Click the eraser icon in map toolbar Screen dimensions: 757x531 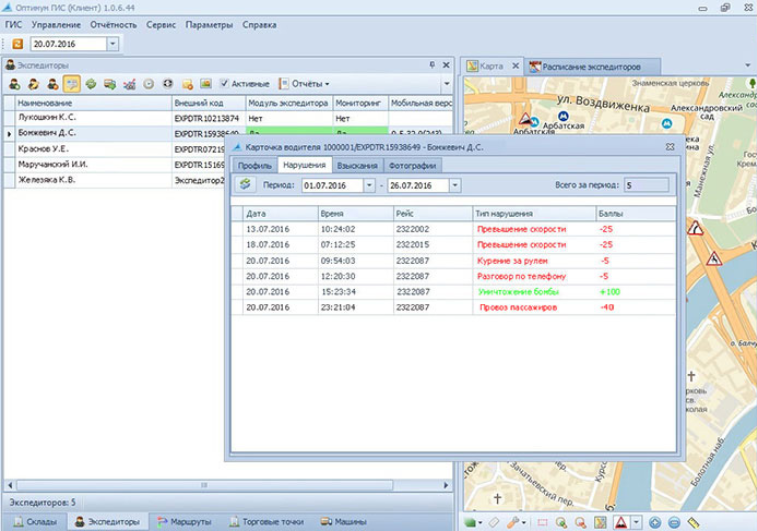tap(494, 522)
